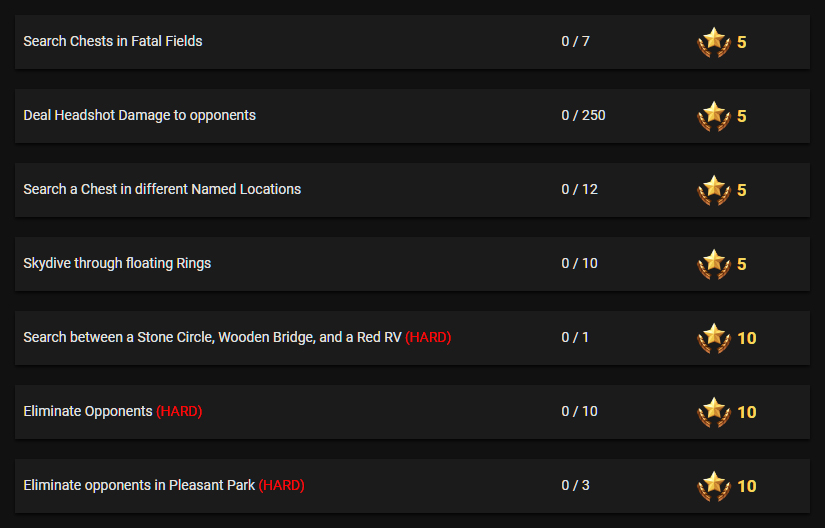This screenshot has height=528, width=825.
Task: Click the star icon beside Headshot Damage challenge
Action: click(714, 116)
